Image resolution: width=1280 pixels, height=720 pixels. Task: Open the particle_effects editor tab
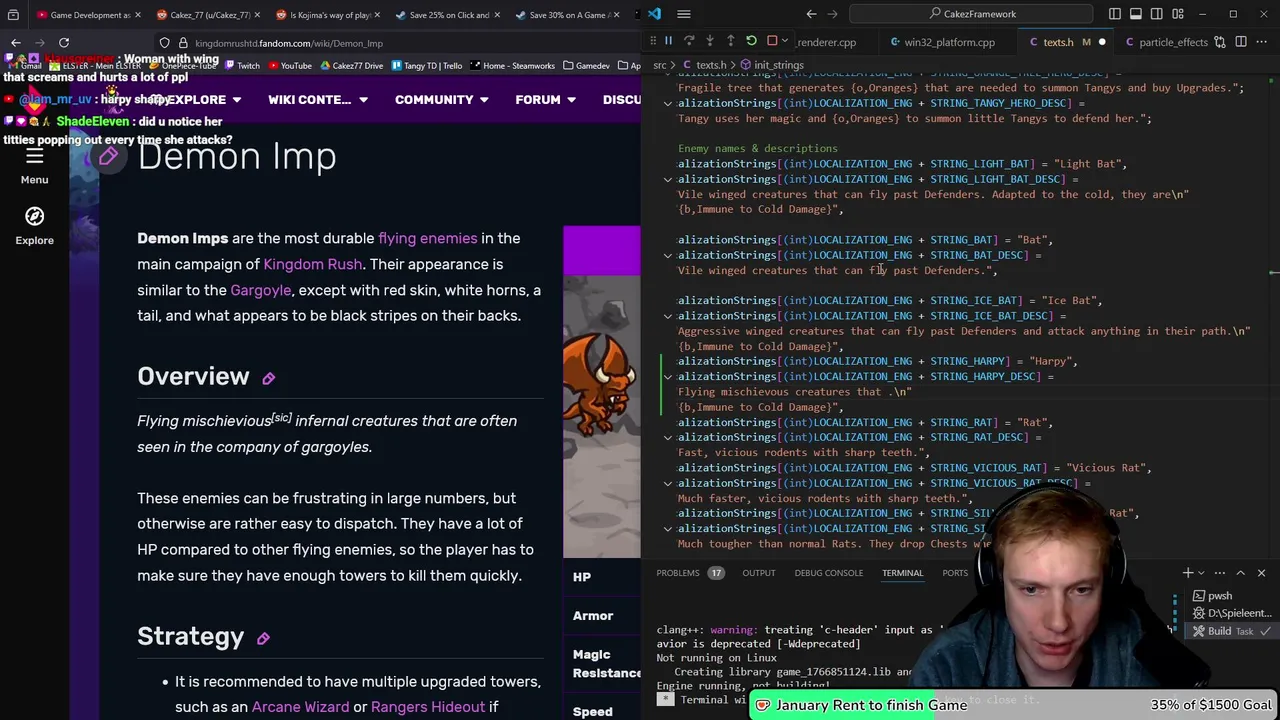tap(1166, 42)
